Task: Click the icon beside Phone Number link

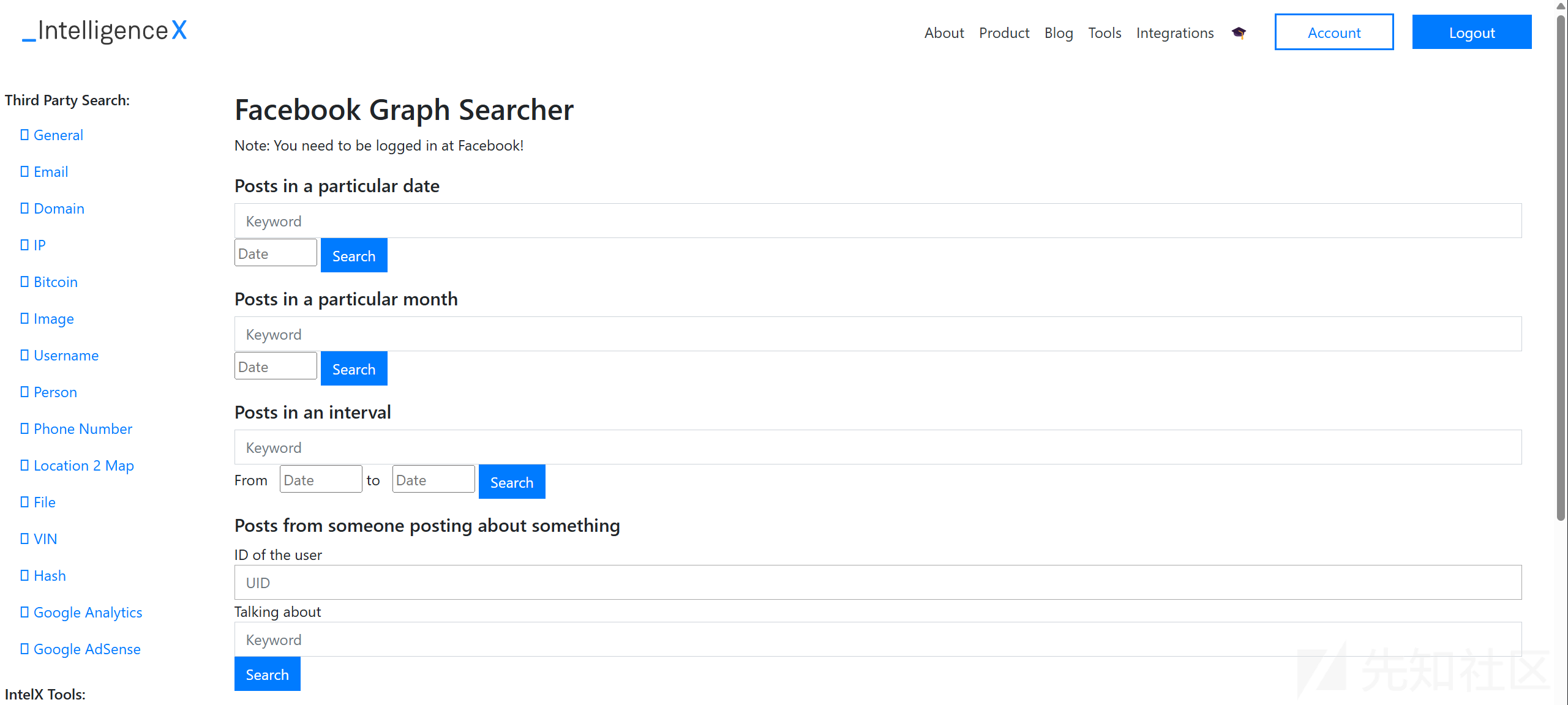Action: 24,428
